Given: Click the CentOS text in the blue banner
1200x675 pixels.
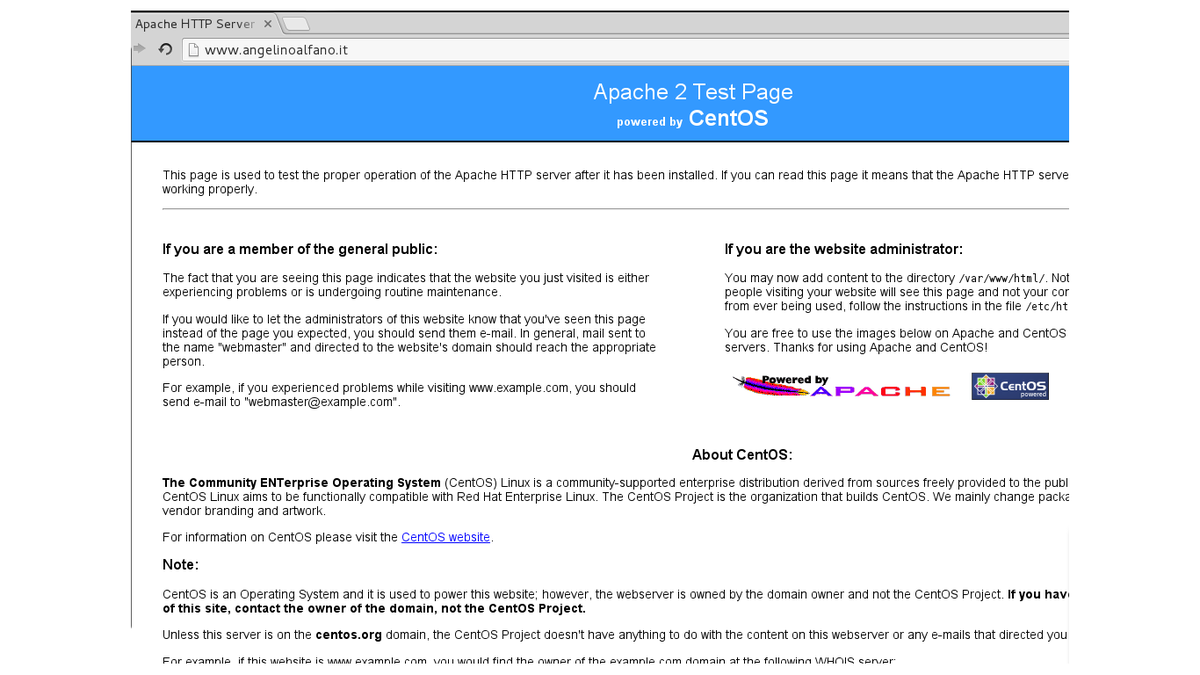Looking at the screenshot, I should tap(729, 119).
